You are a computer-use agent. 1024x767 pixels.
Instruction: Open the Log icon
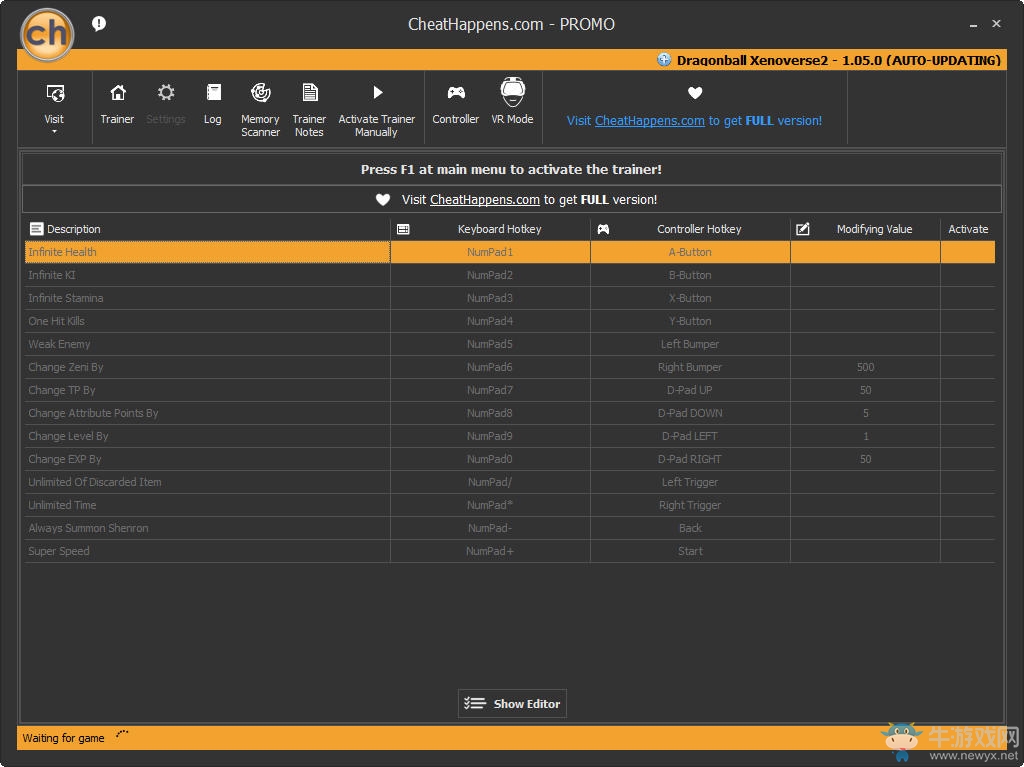point(213,93)
